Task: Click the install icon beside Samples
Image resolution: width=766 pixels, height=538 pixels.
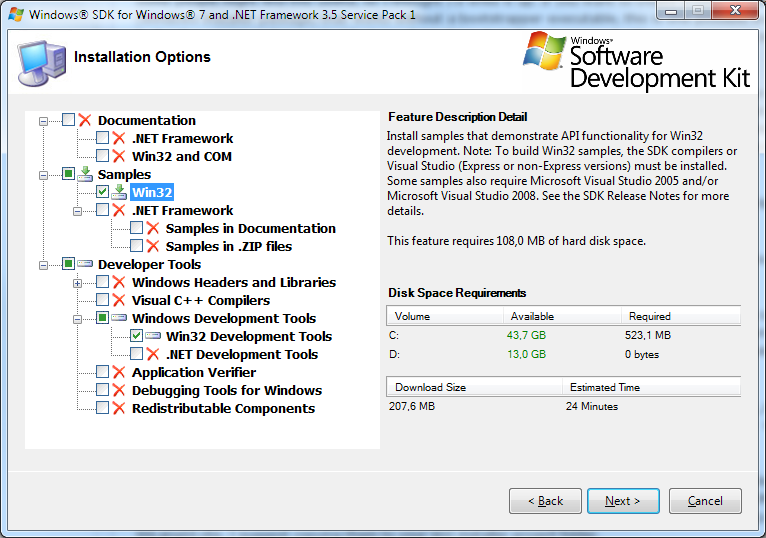Action: [x=85, y=174]
